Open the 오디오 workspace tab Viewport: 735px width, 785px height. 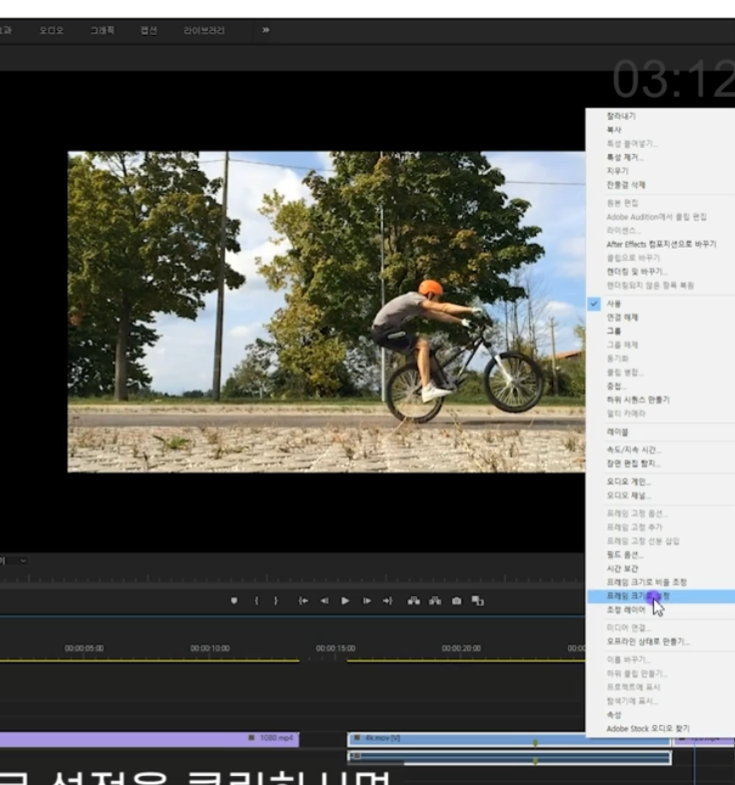[x=52, y=31]
